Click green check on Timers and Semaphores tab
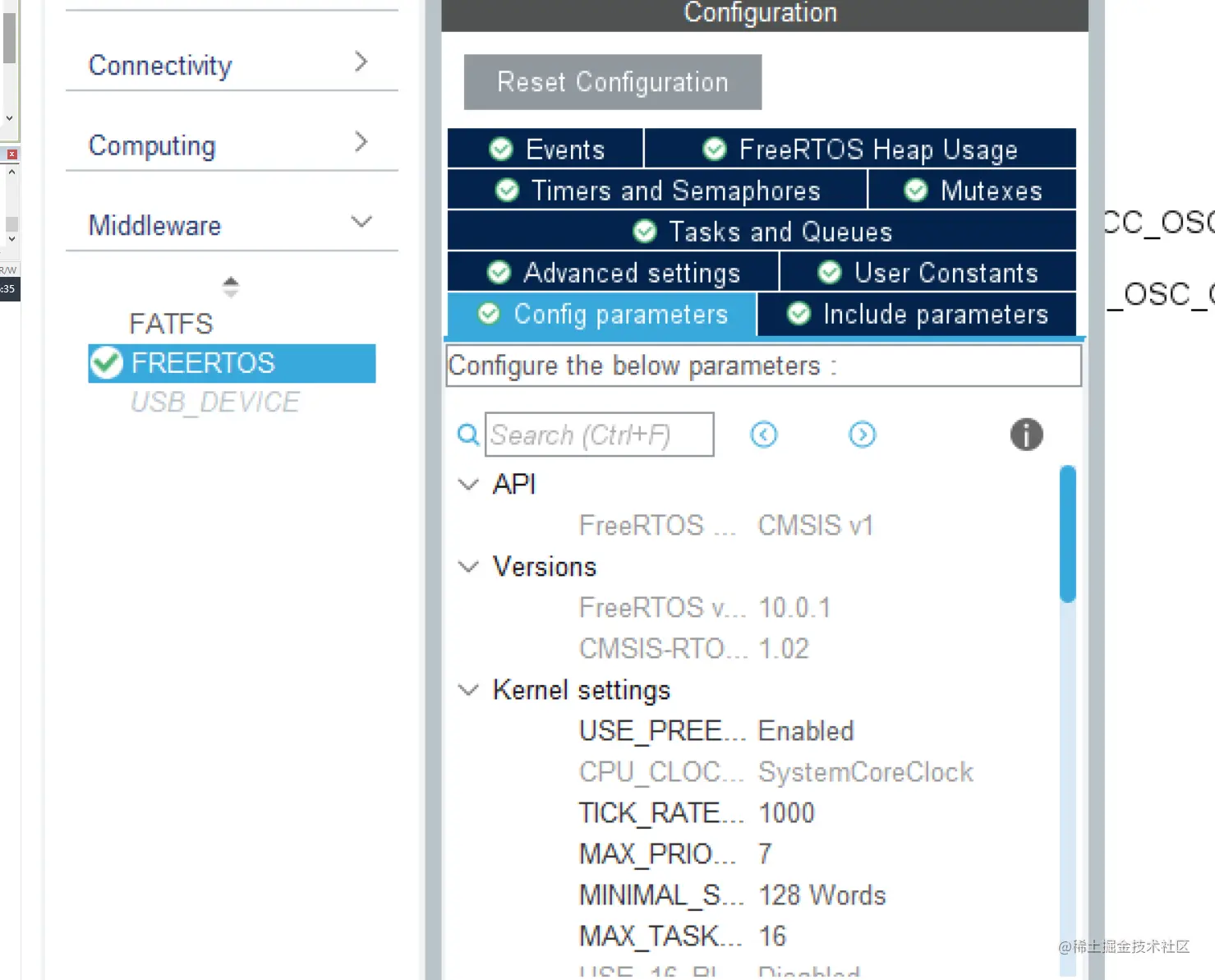 tap(507, 191)
